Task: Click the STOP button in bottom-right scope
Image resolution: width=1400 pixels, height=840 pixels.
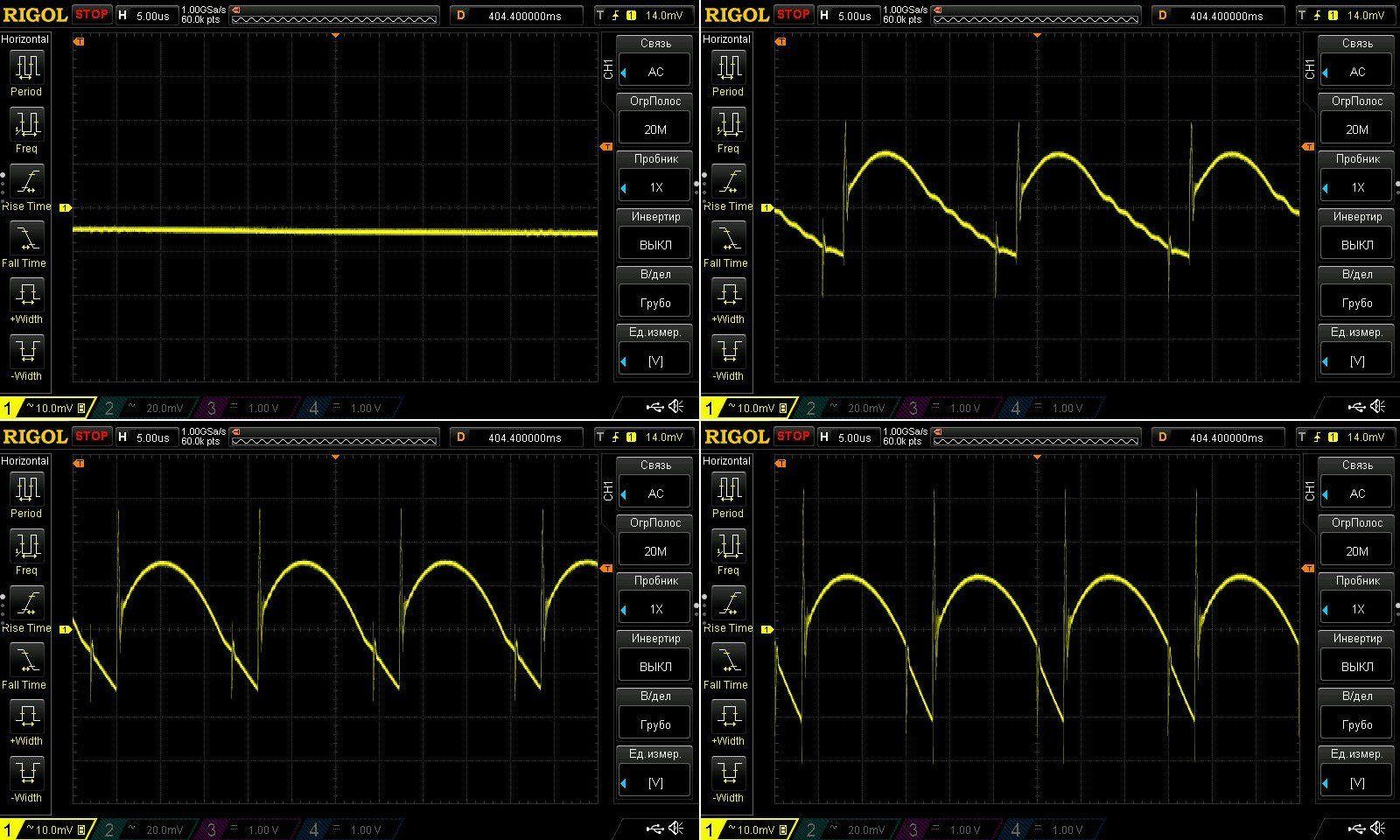Action: tap(793, 436)
